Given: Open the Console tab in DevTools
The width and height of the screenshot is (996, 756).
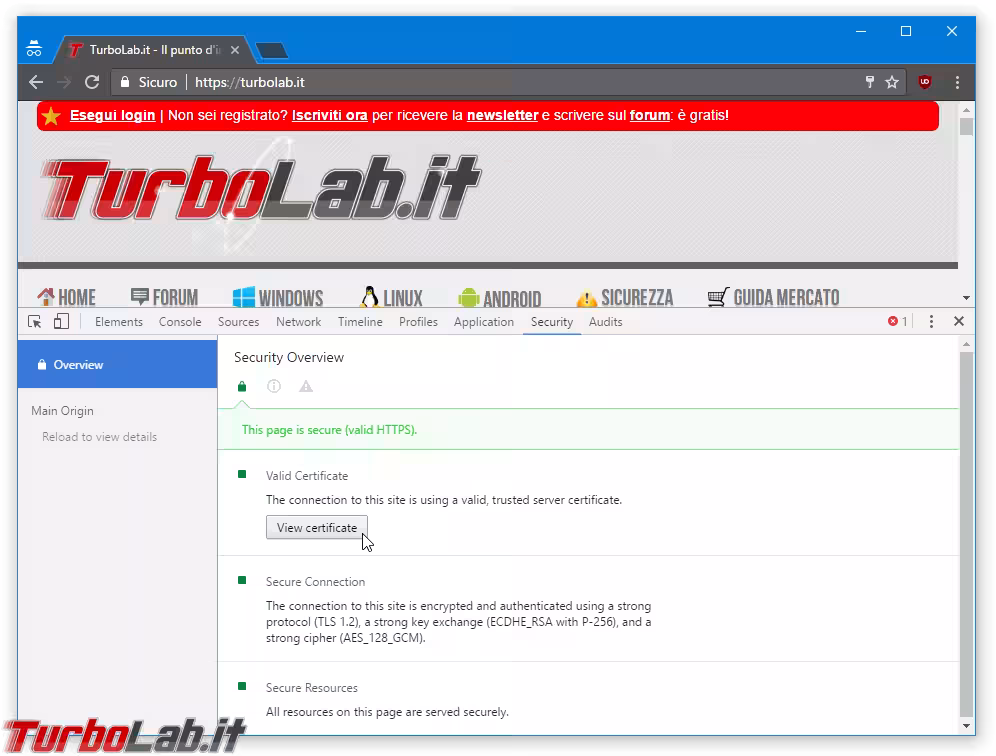Looking at the screenshot, I should [x=180, y=322].
